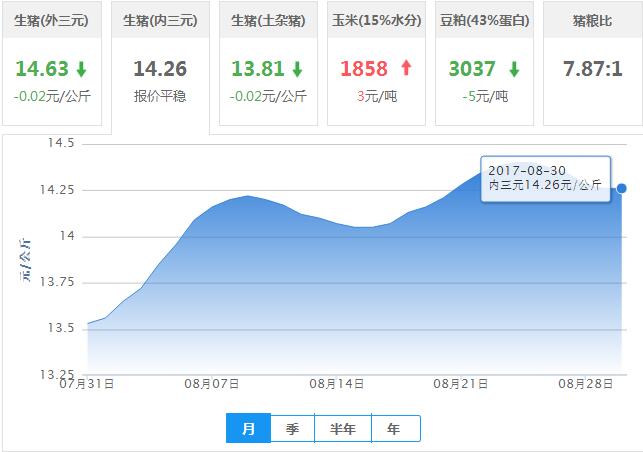Click the 13.75 y-axis label

(57, 282)
